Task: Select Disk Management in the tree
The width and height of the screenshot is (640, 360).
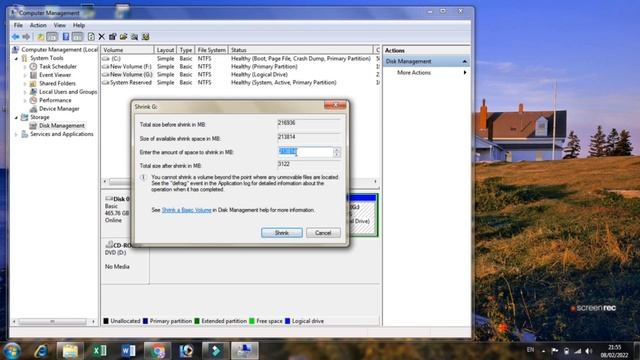Action: 62,126
